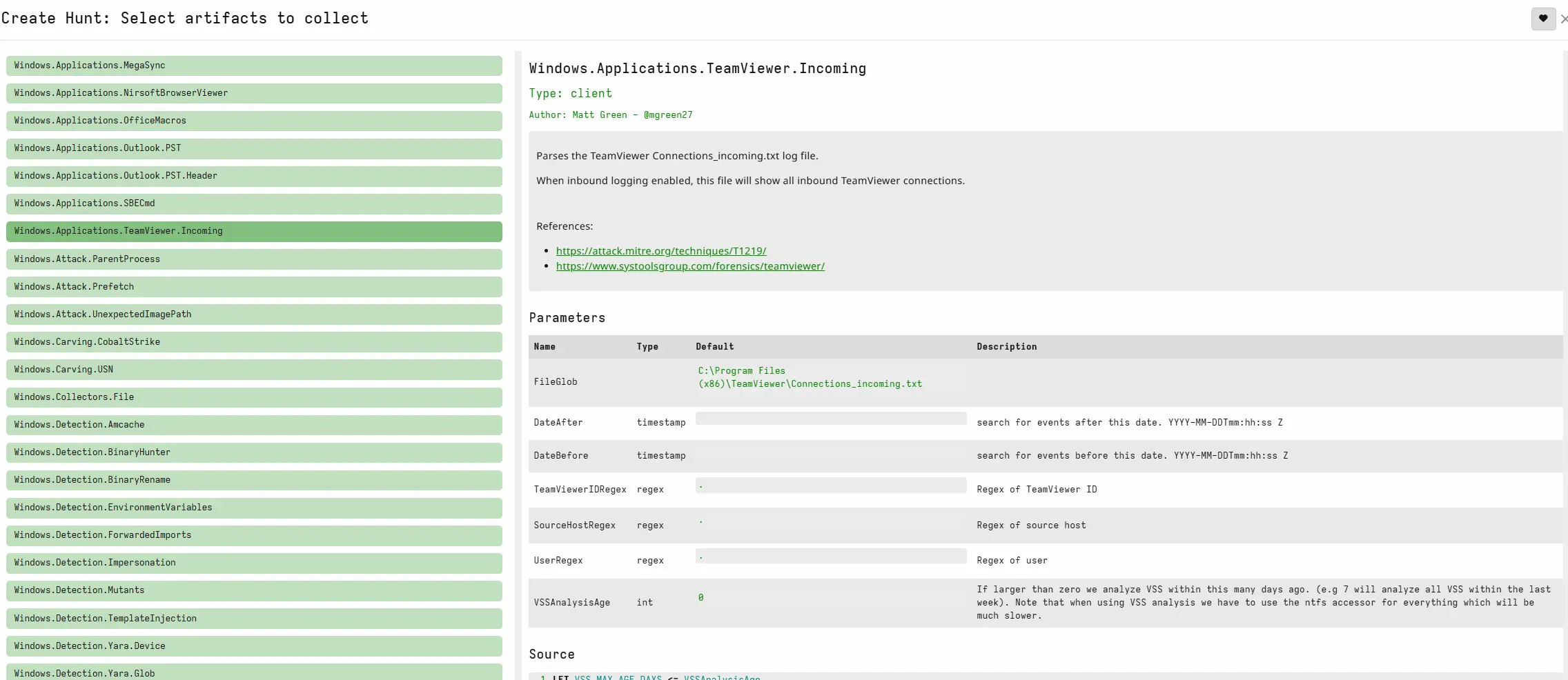Image resolution: width=1568 pixels, height=680 pixels.
Task: Click the heart favorites icon button
Action: (x=1543, y=19)
